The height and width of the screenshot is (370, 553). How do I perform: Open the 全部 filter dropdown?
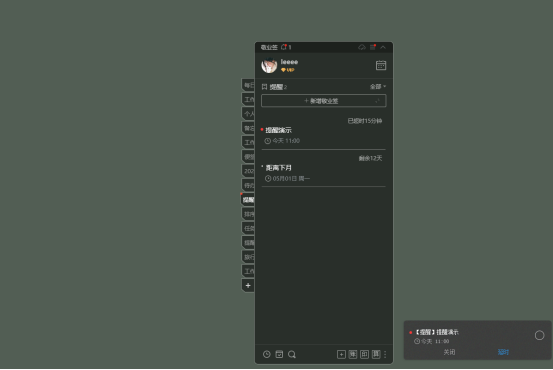(x=378, y=86)
